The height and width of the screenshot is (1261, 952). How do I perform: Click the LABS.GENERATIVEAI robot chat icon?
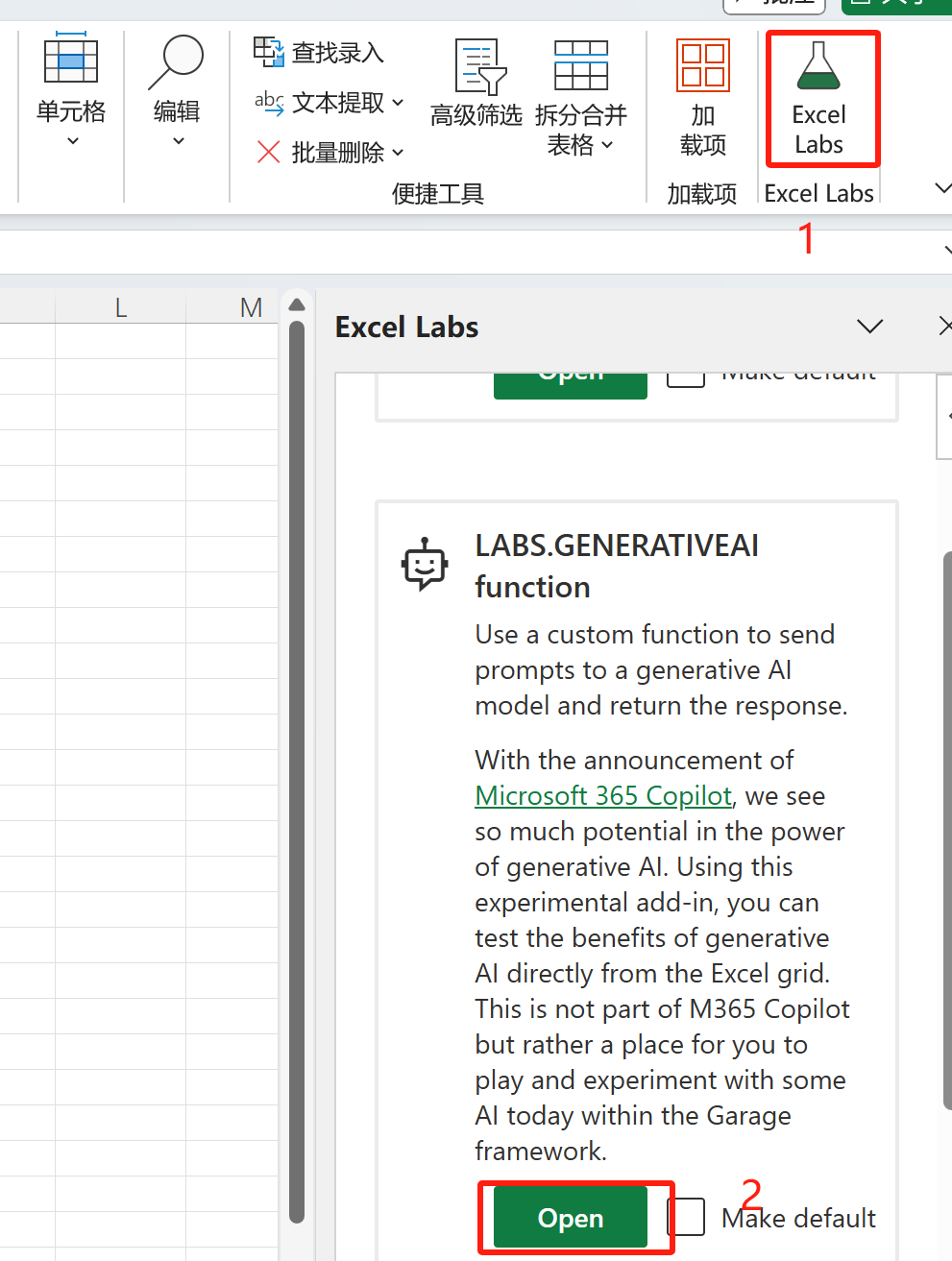425,565
